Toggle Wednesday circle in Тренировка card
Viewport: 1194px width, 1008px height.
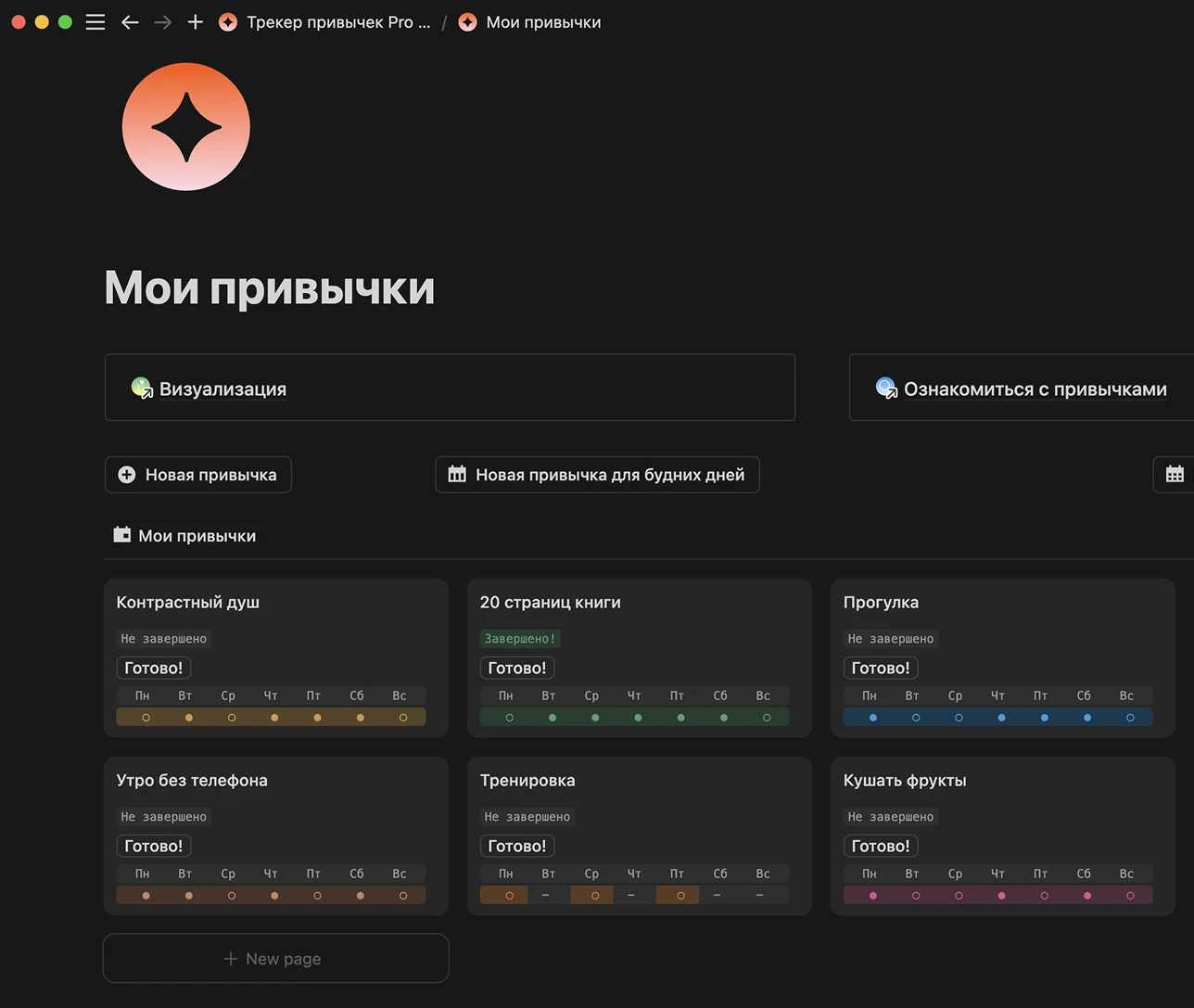tap(595, 896)
